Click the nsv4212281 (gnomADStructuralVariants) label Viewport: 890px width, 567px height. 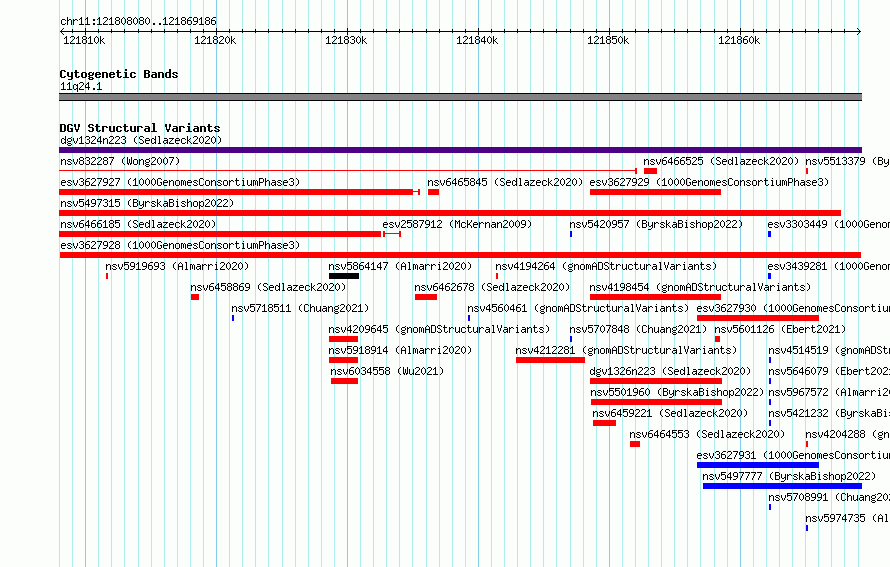pos(626,350)
